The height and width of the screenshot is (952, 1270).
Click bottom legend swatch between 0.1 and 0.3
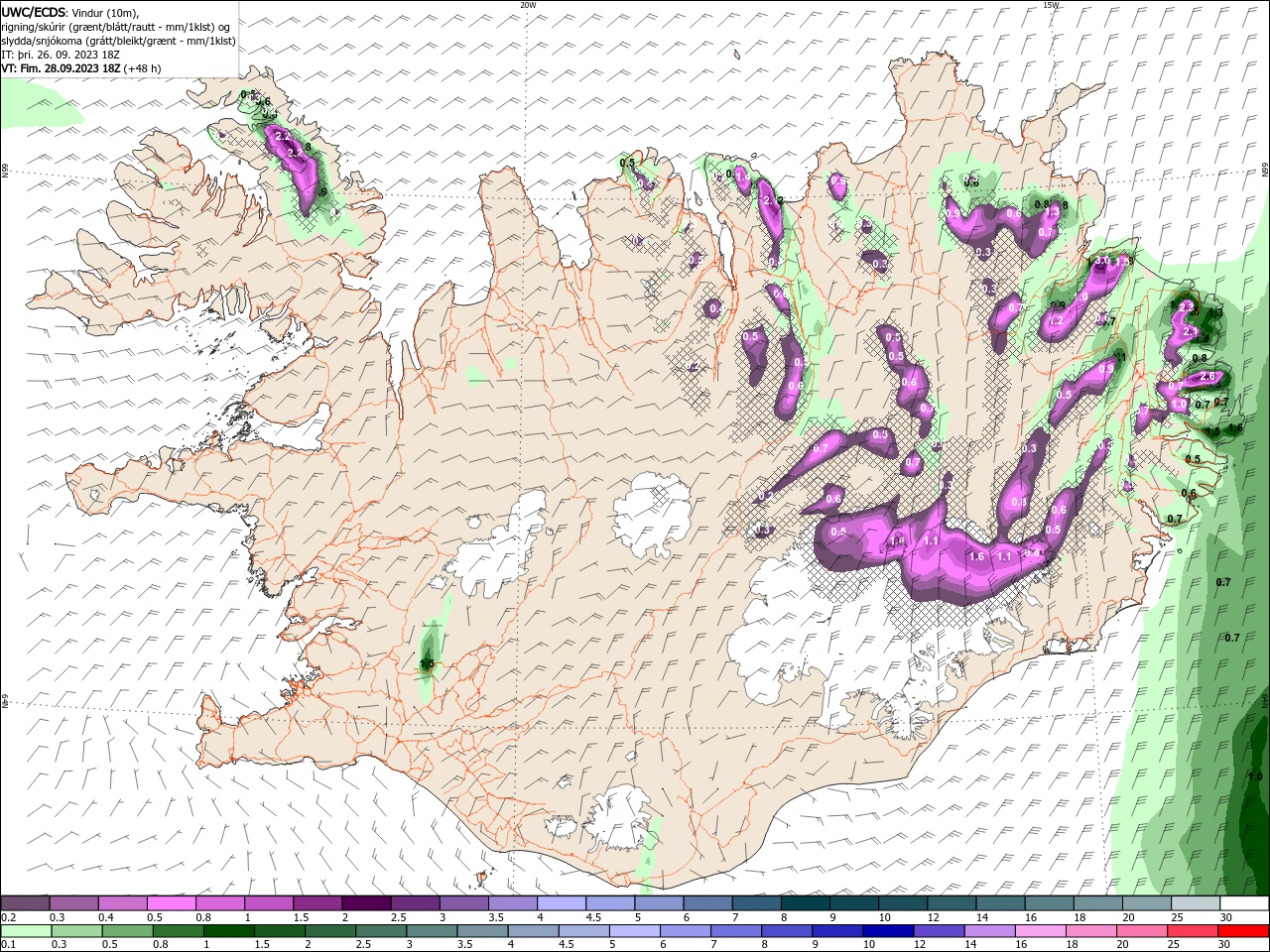pyautogui.click(x=26, y=931)
